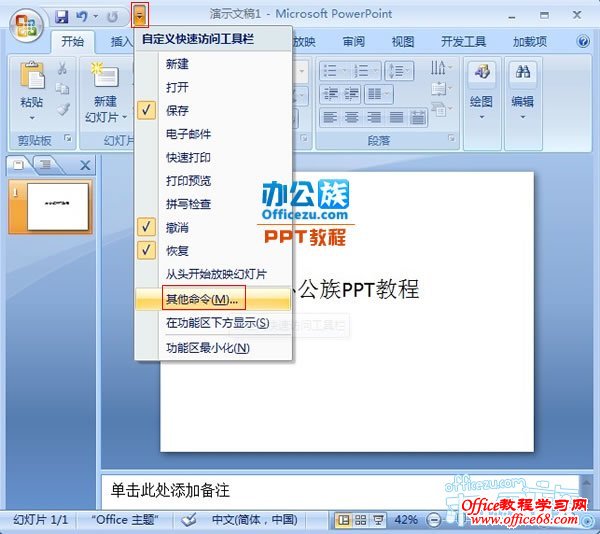Close the slides pane with the X
Image resolution: width=600 pixels, height=534 pixels.
point(85,165)
